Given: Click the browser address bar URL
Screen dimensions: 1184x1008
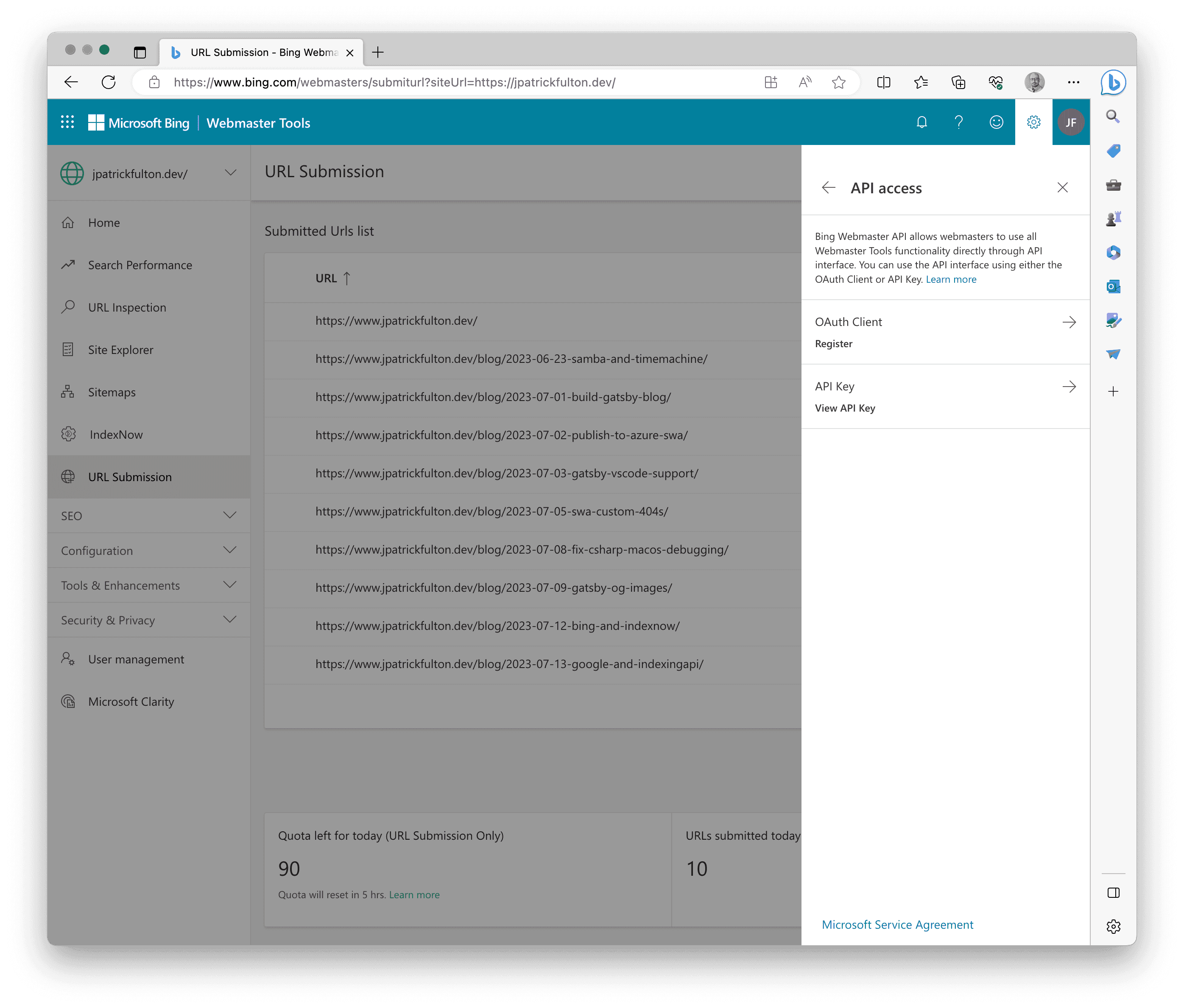Looking at the screenshot, I should (x=394, y=82).
